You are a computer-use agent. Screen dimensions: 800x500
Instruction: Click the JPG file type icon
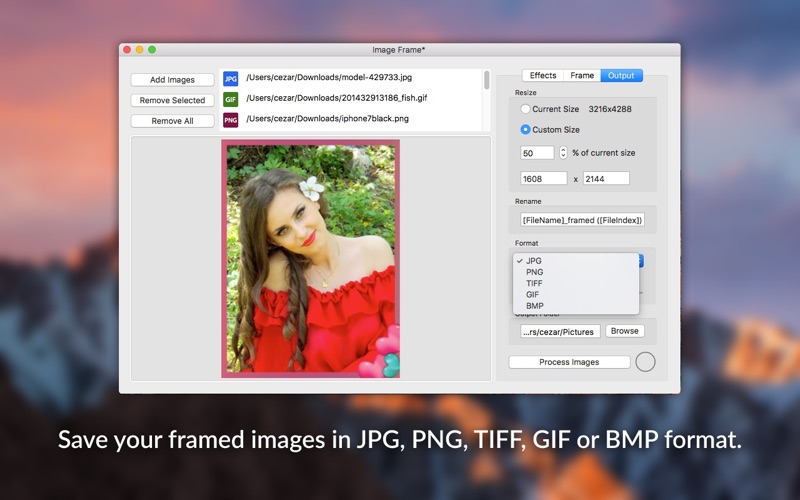tap(231, 79)
